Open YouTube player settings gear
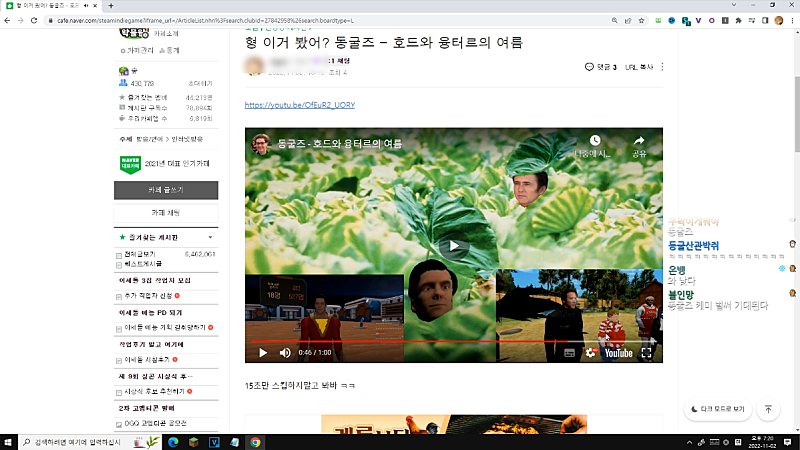 [x=590, y=352]
